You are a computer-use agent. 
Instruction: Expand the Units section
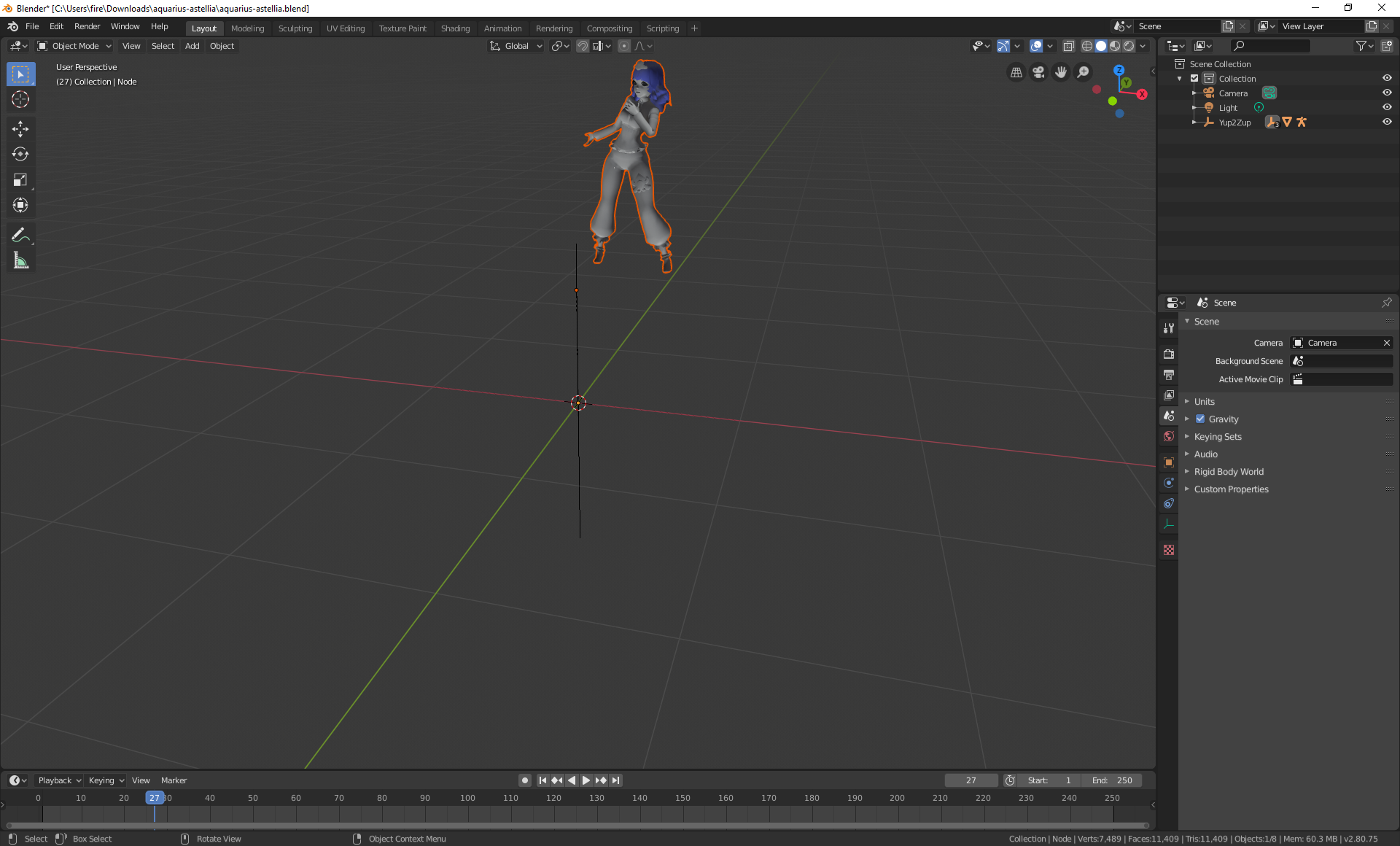tap(1204, 401)
